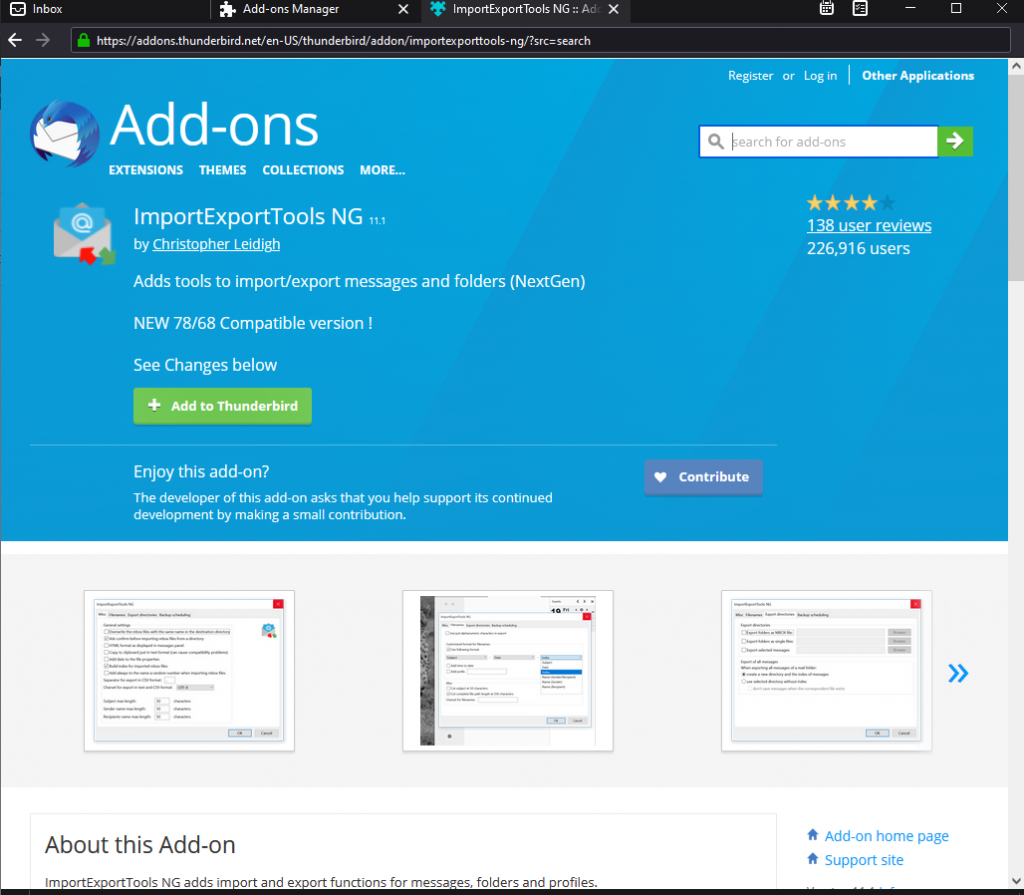Go back using the back arrow
The width and height of the screenshot is (1024, 895).
(x=15, y=41)
